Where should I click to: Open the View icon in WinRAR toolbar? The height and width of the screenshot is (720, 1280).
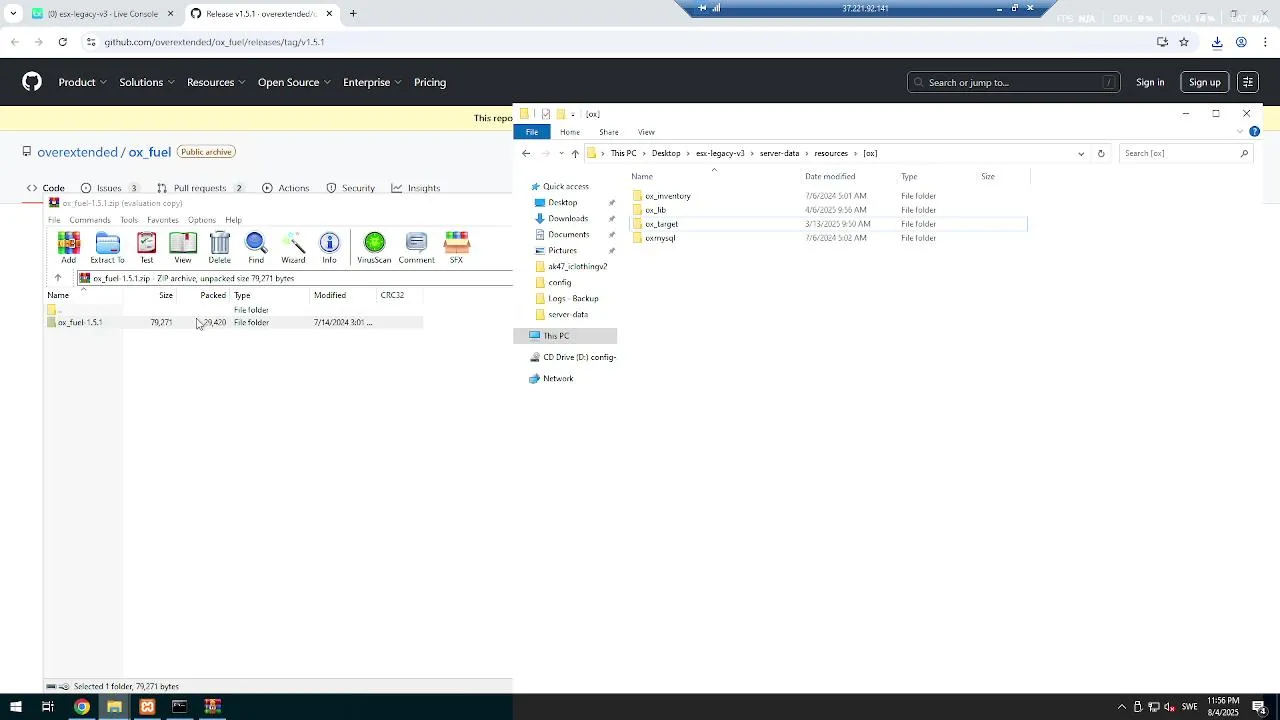183,247
